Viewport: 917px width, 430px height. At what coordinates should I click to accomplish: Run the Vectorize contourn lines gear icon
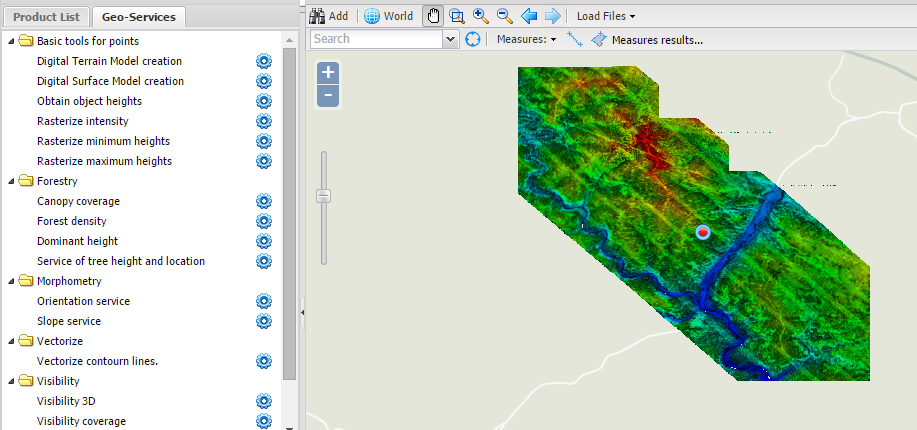[264, 361]
